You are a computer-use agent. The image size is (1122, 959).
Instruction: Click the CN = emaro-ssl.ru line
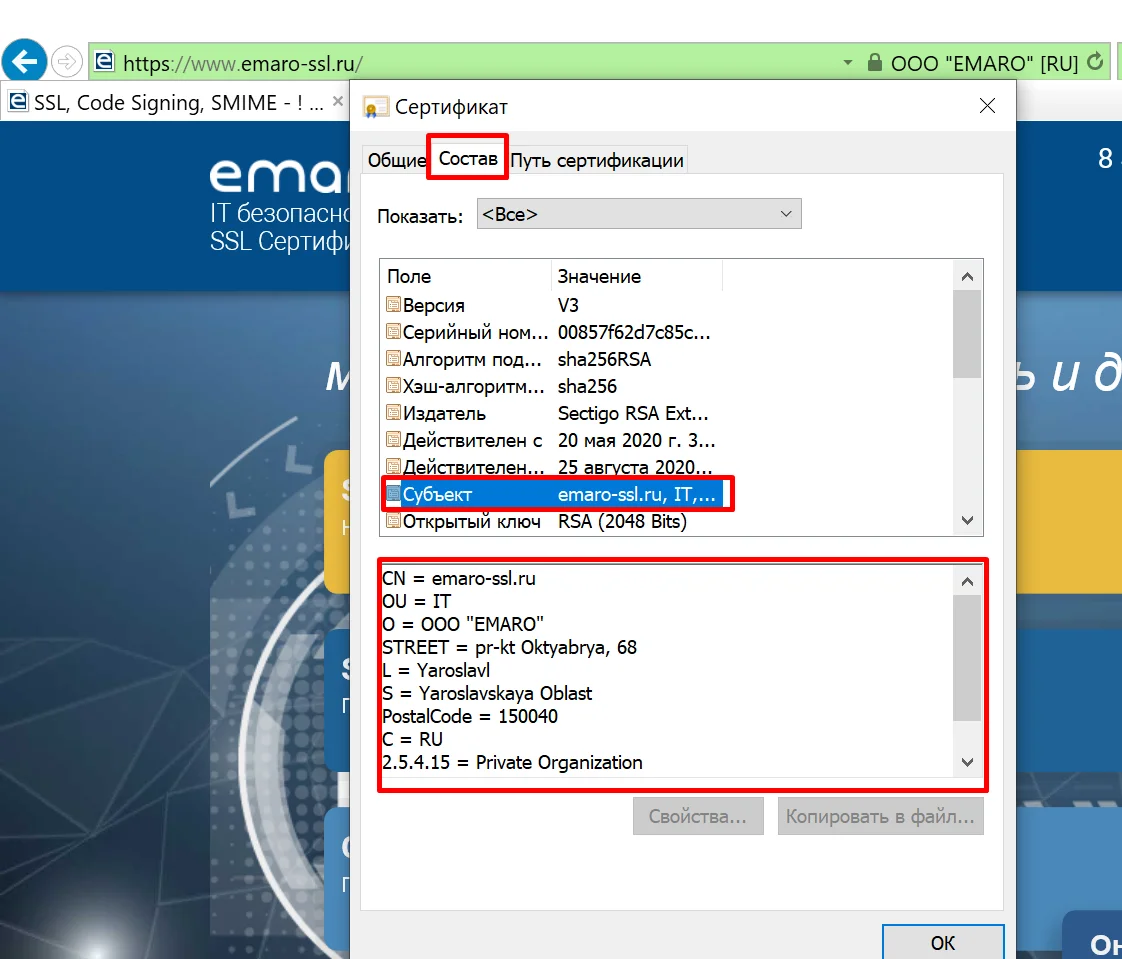click(x=459, y=578)
